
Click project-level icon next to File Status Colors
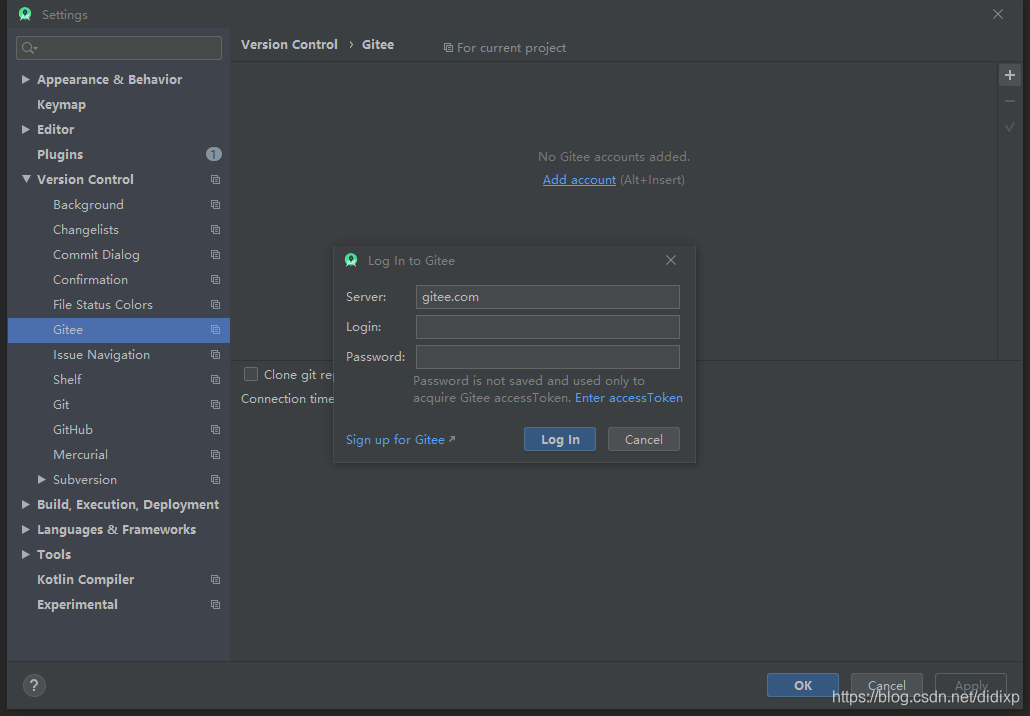[x=215, y=304]
